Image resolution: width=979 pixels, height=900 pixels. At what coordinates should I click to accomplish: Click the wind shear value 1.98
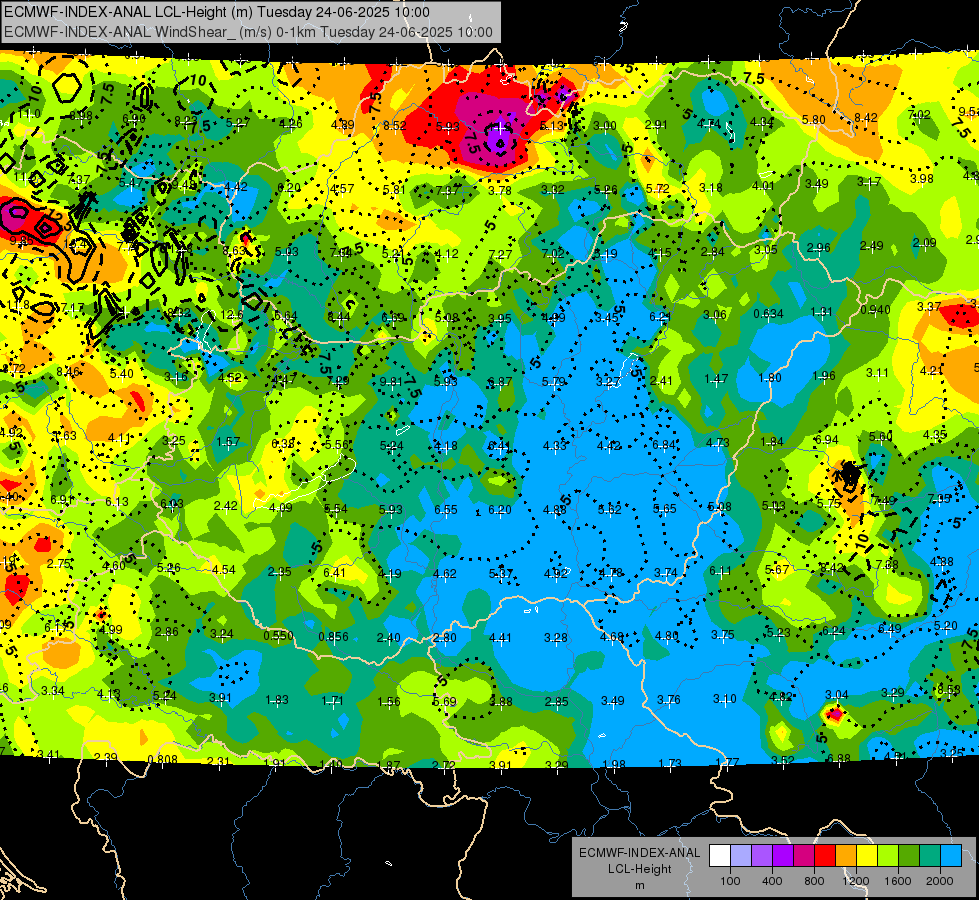614,764
